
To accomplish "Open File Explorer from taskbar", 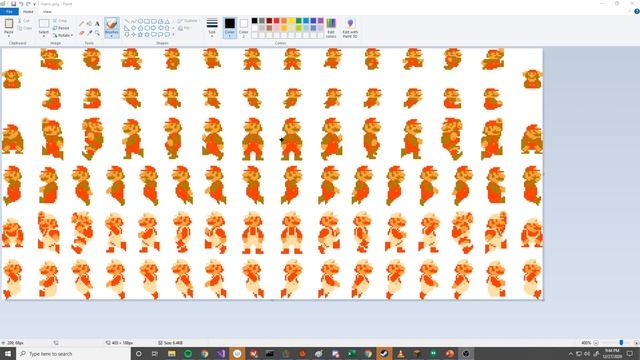I will pos(171,353).
